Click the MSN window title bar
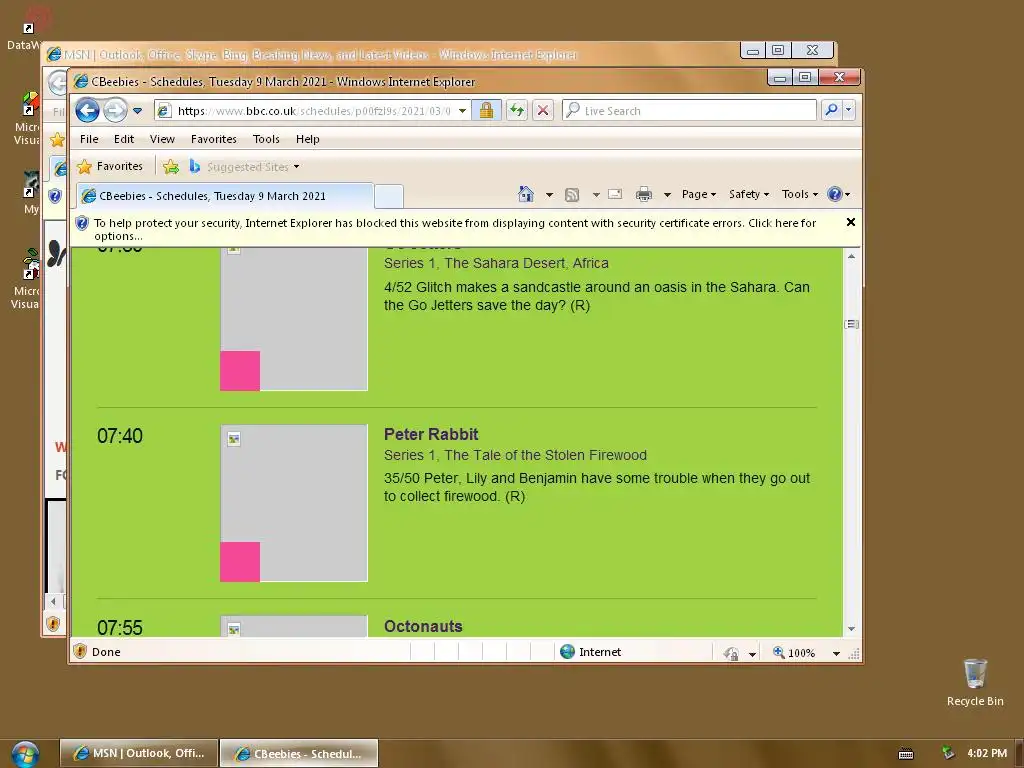 [x=392, y=54]
